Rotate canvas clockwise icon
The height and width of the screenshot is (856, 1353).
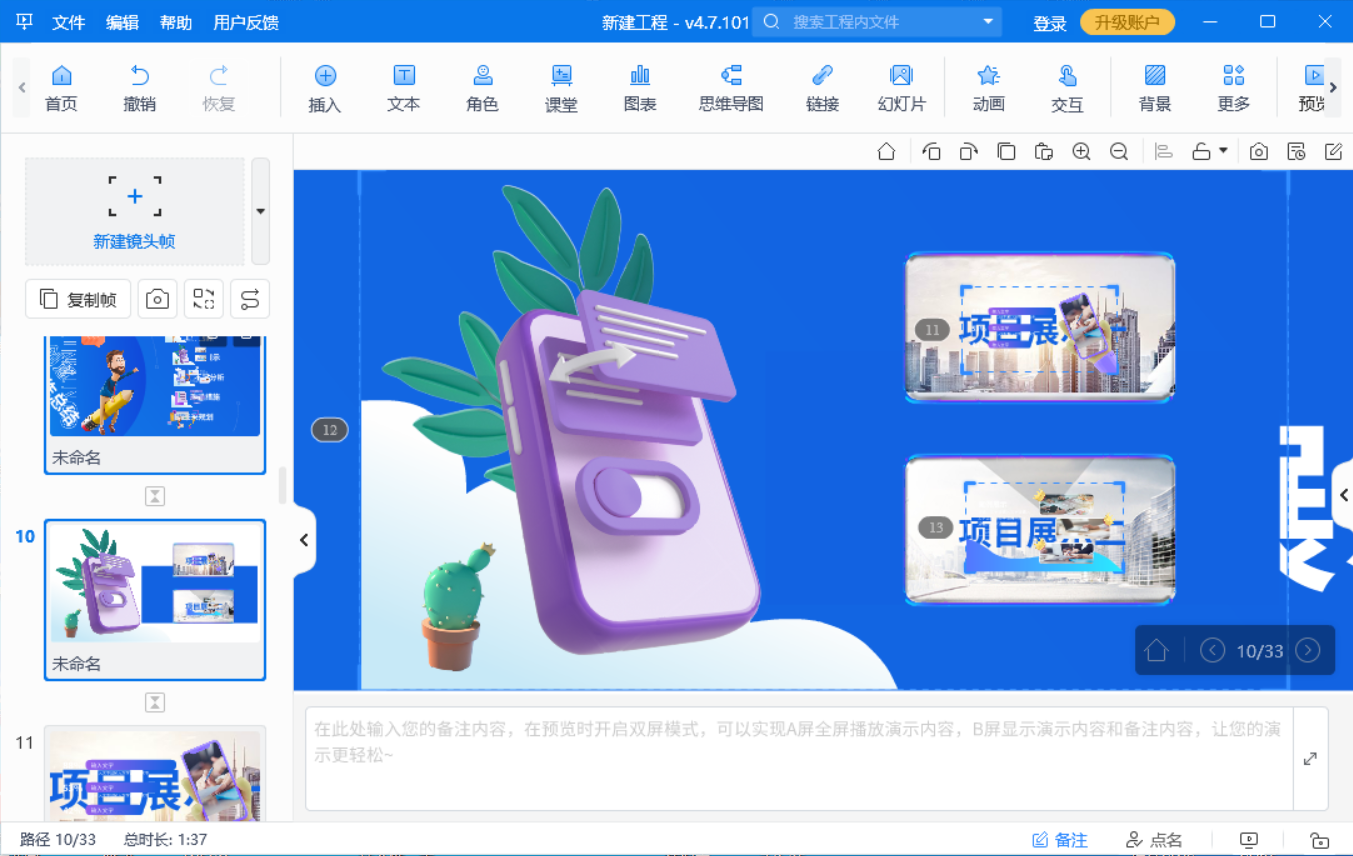(x=968, y=152)
